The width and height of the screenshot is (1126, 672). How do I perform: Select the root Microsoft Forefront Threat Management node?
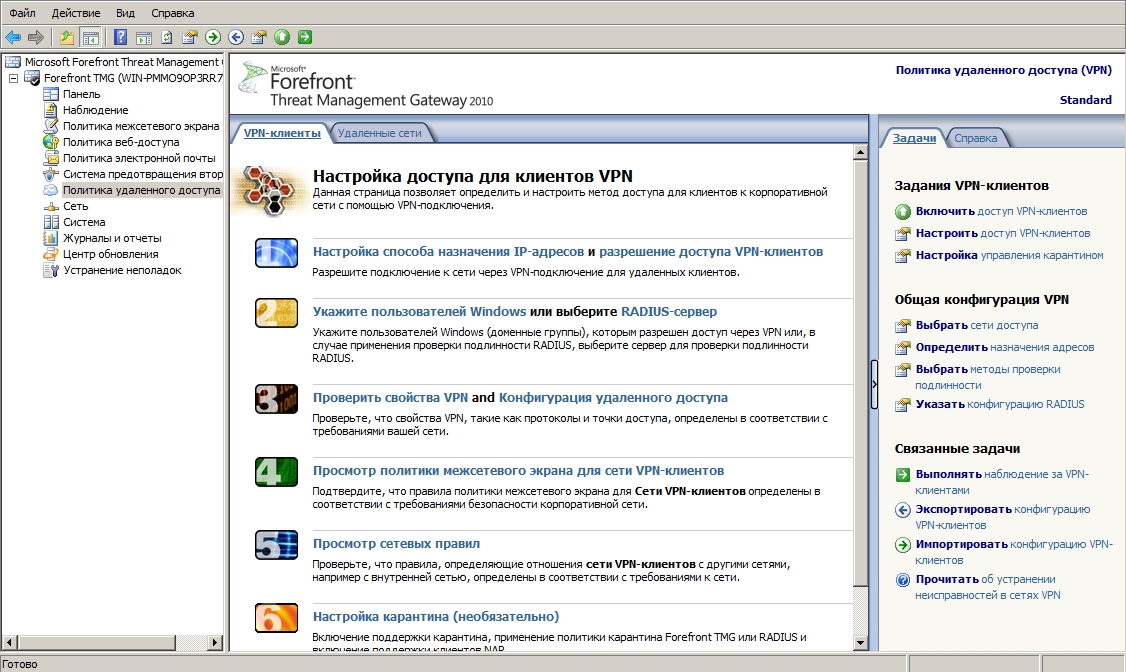[122, 62]
